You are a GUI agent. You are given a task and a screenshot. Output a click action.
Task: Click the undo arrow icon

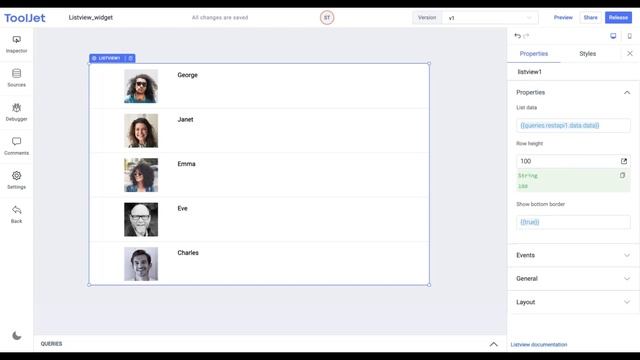point(518,36)
